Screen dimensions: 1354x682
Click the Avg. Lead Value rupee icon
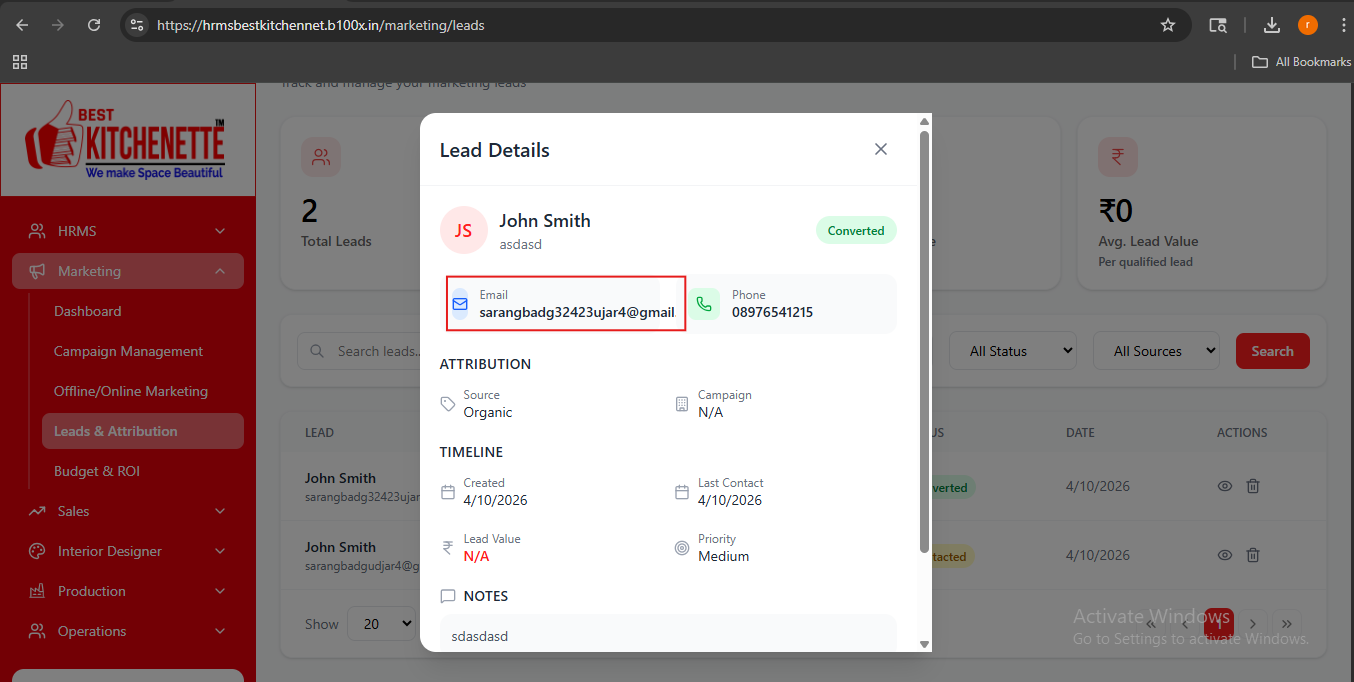click(x=1118, y=157)
